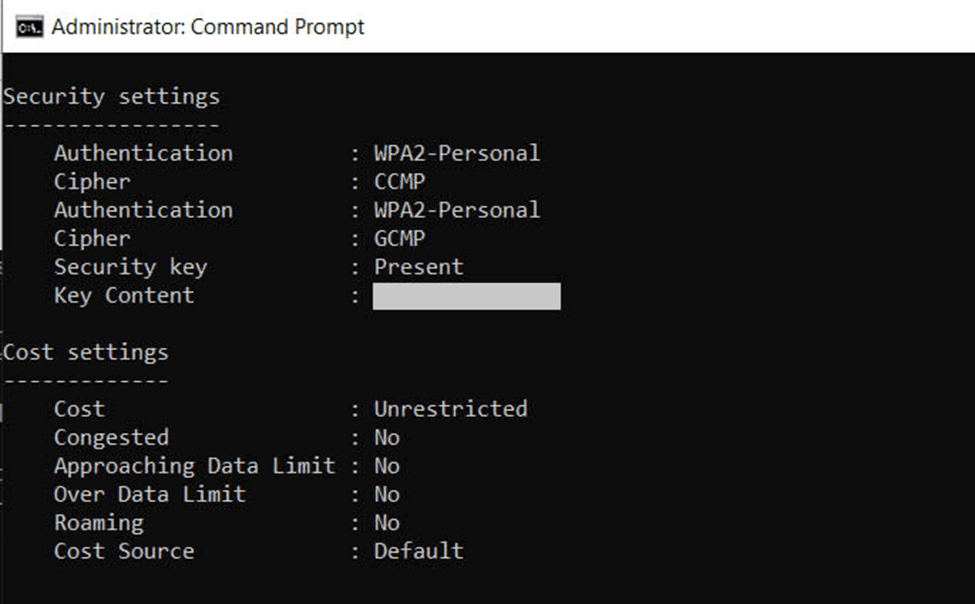
Task: Click the No value next to Roaming
Action: tap(387, 523)
